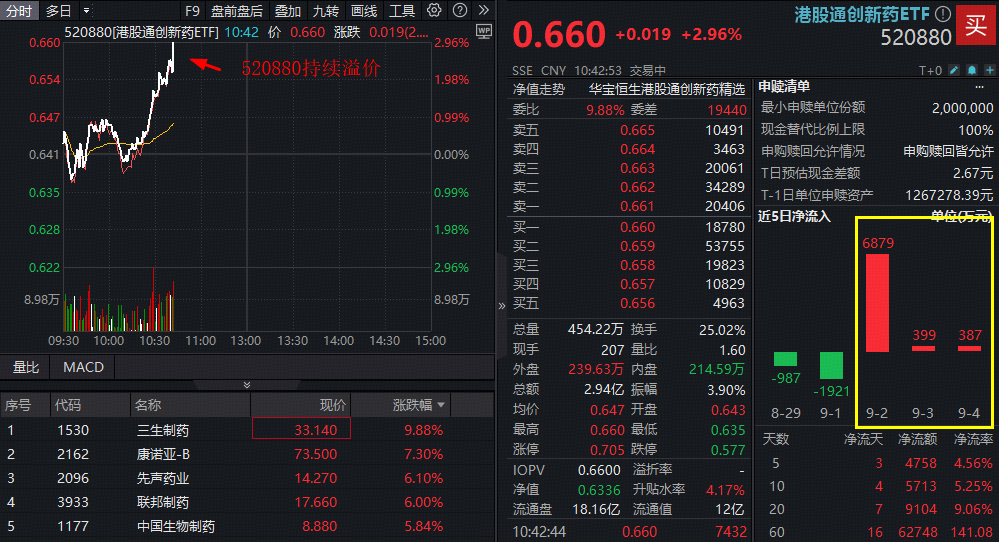Click the pencil note icon

953,71
